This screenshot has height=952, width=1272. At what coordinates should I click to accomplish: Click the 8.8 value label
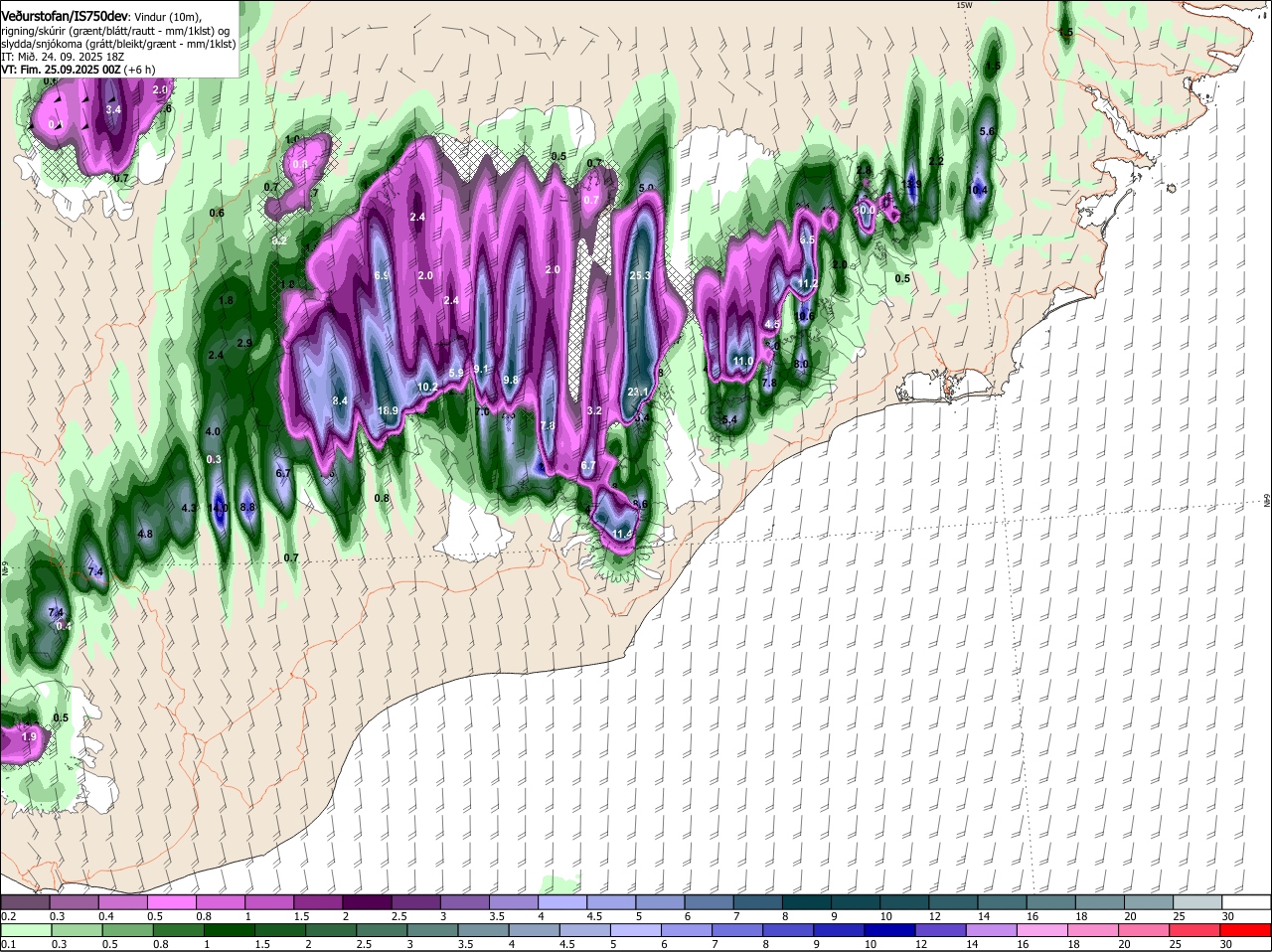pos(248,507)
